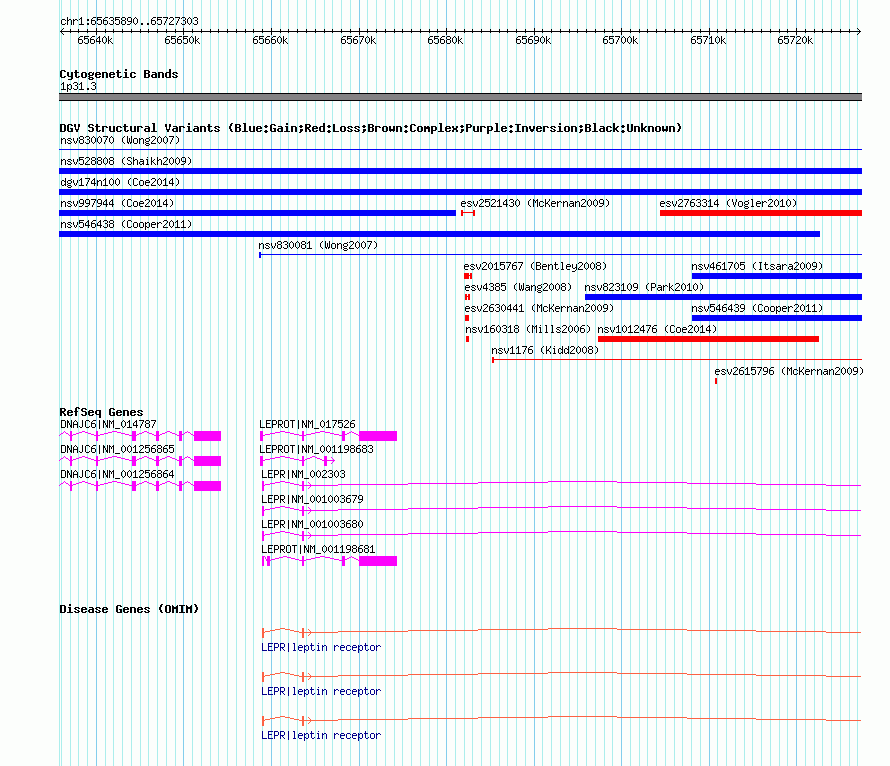Click the nsv160318 (Mills2006) variant label
Viewport: 890px width, 766px height.
pos(528,329)
